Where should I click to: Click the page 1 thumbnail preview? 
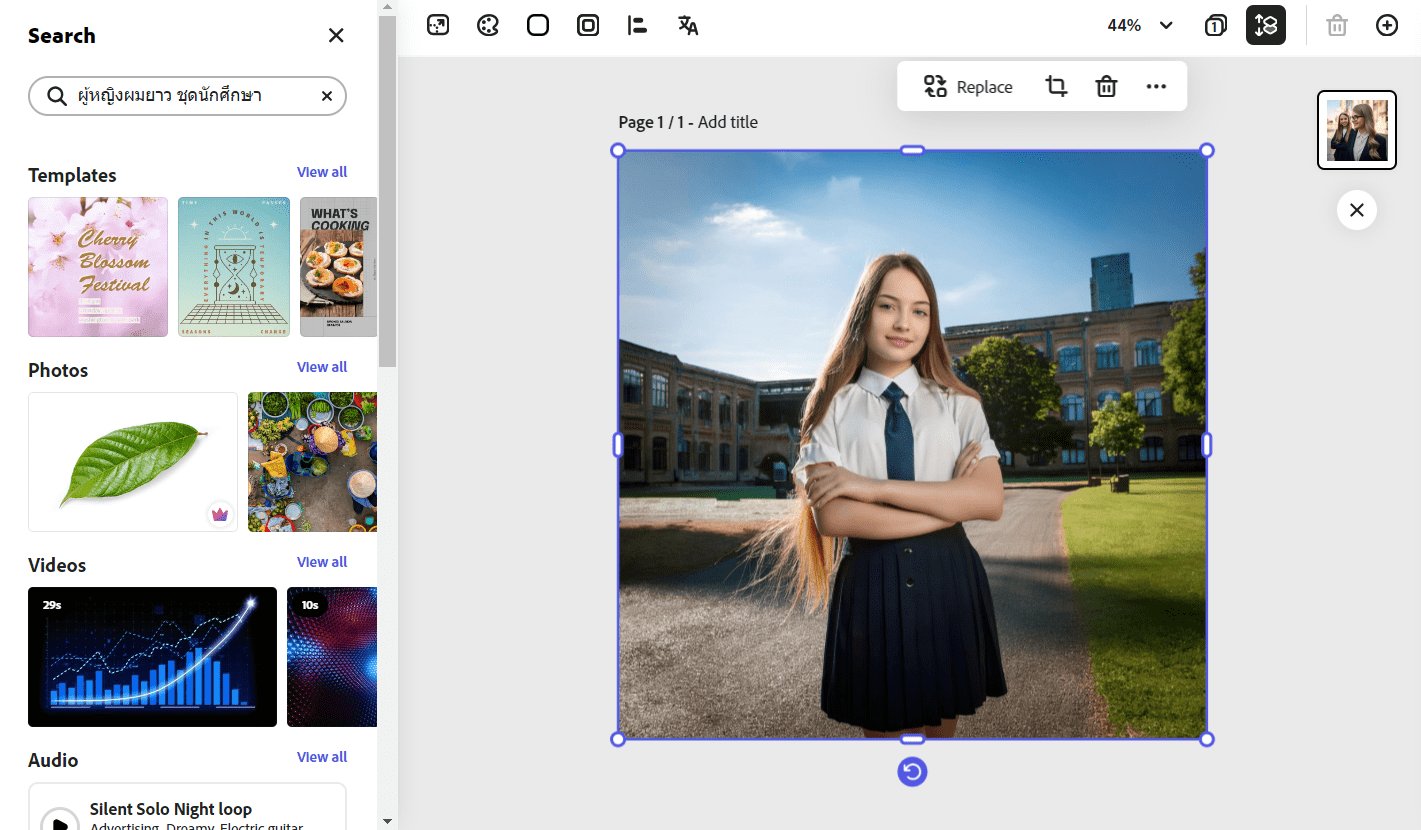[1356, 130]
